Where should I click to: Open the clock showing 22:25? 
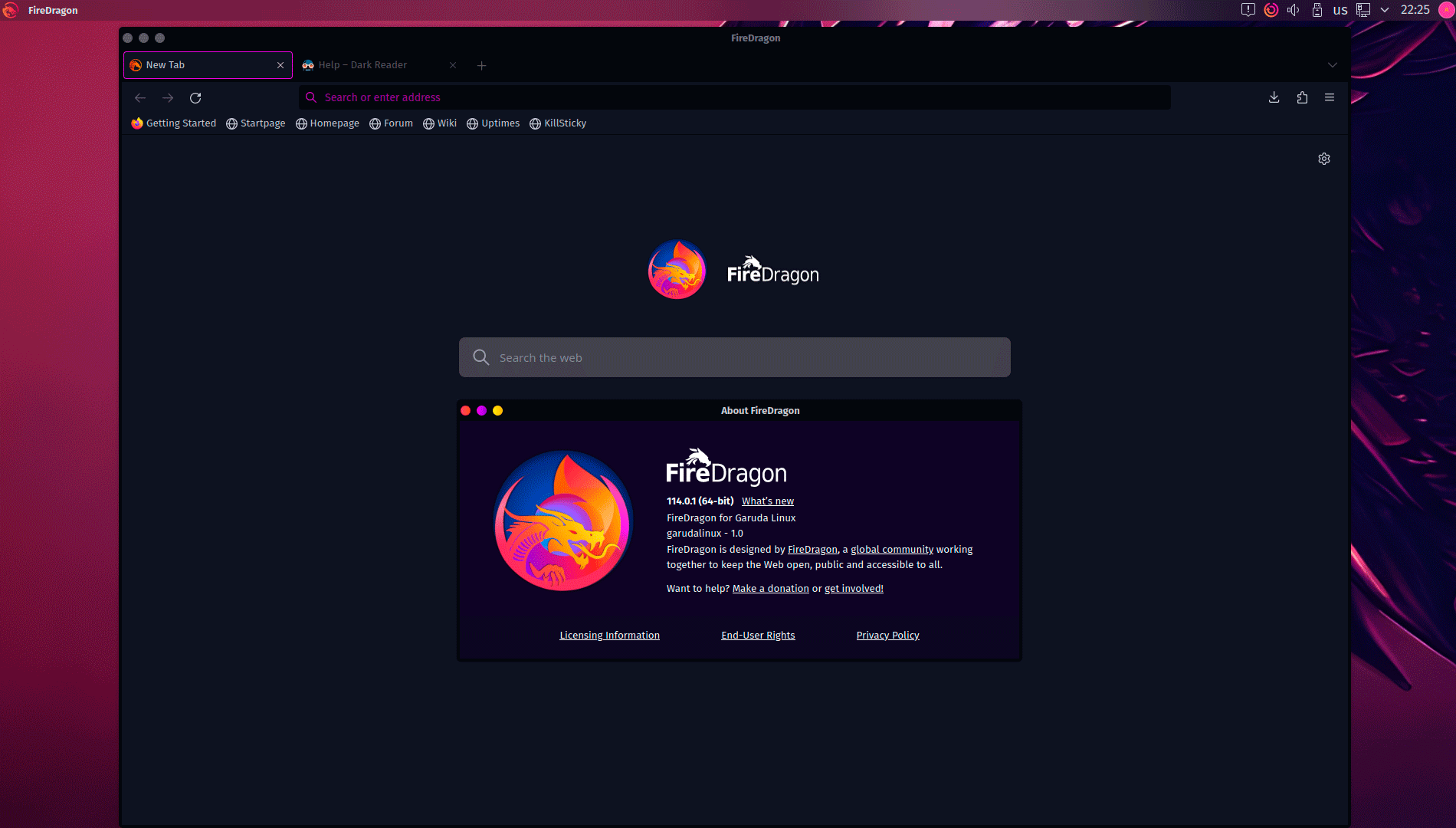(x=1415, y=10)
